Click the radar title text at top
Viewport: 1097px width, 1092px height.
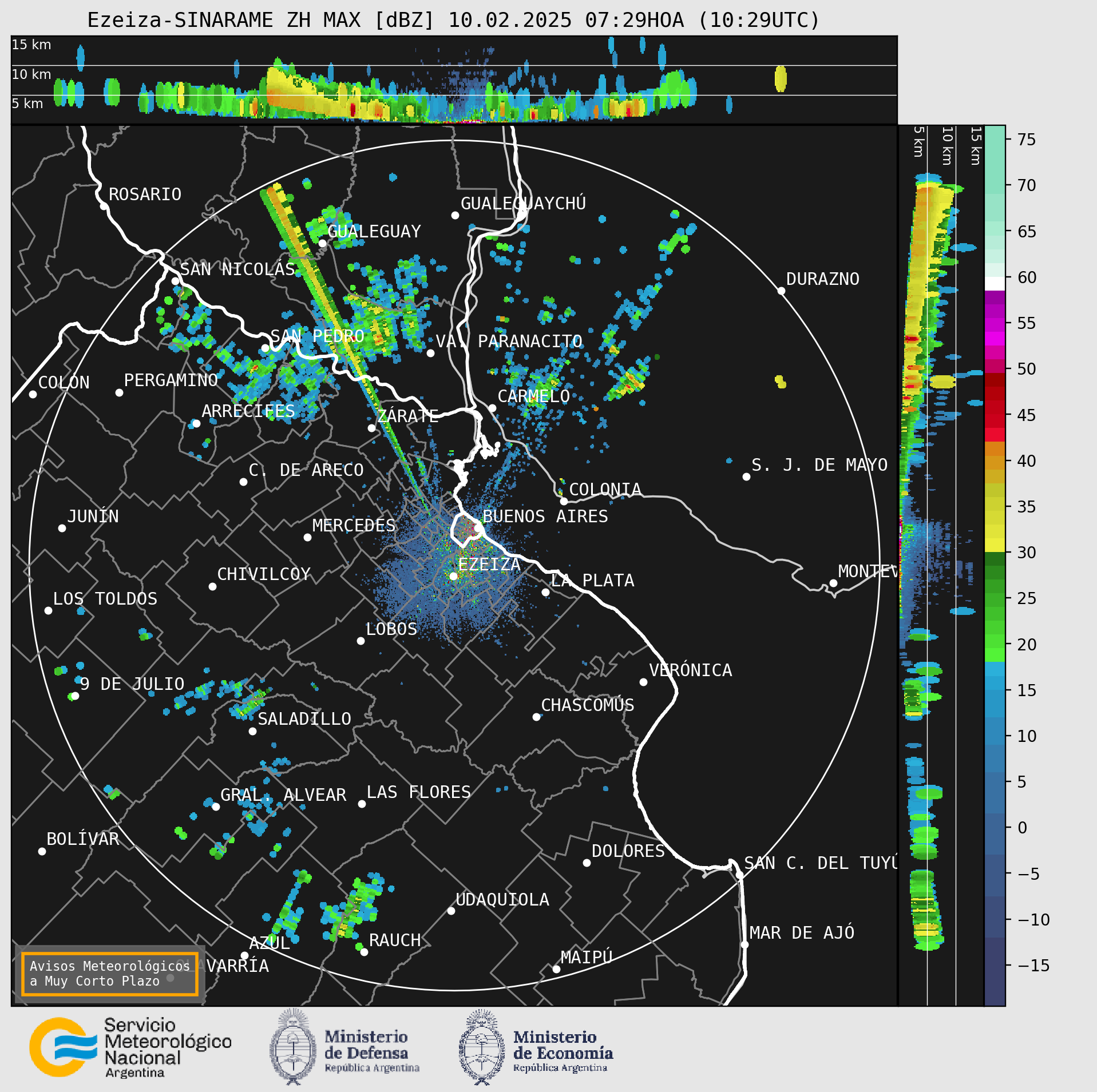tap(453, 20)
